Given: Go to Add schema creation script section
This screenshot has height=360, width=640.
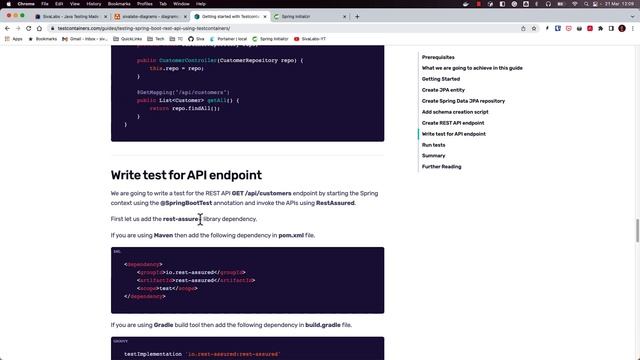Looking at the screenshot, I should 455,112.
